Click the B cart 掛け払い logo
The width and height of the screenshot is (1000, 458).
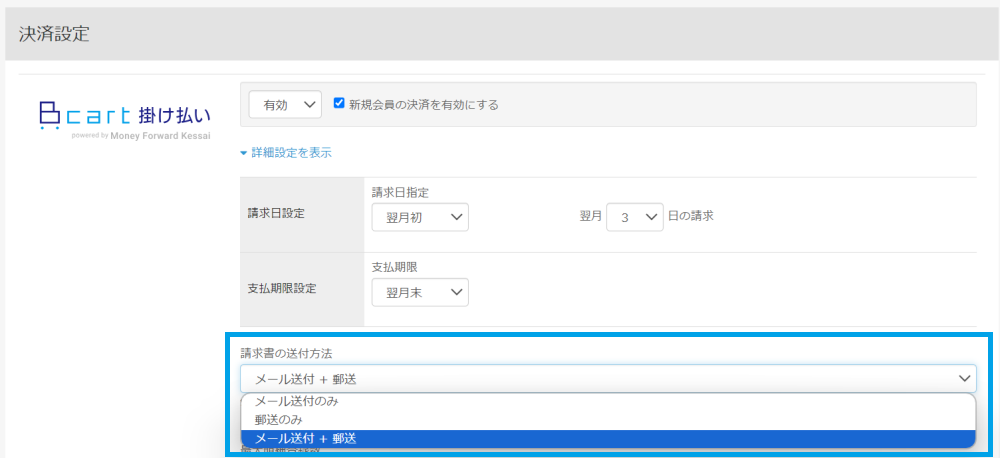pyautogui.click(x=124, y=119)
